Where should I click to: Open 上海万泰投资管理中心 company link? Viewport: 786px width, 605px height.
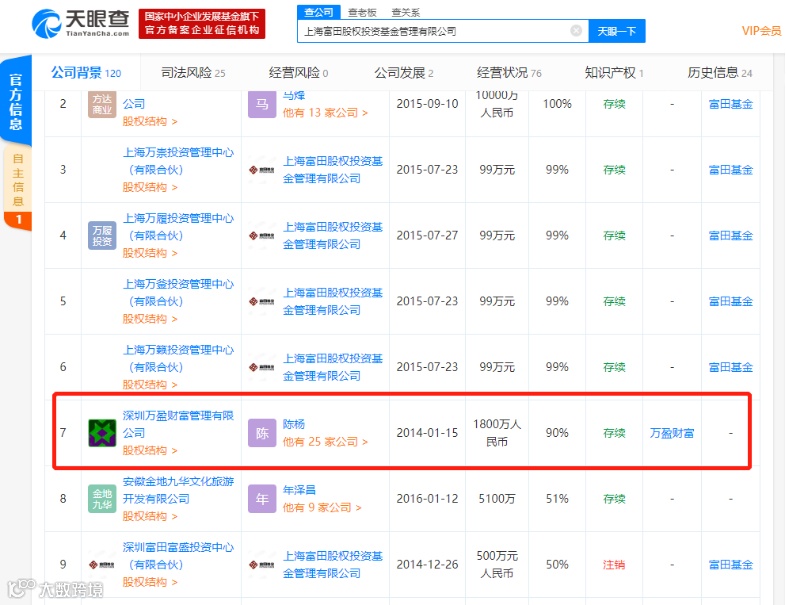pos(178,161)
